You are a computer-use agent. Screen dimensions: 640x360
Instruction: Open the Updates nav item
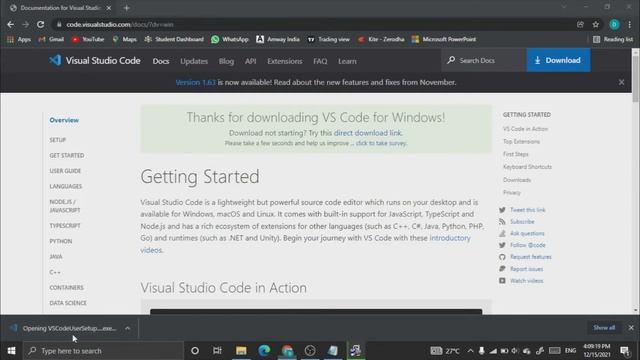(194, 61)
